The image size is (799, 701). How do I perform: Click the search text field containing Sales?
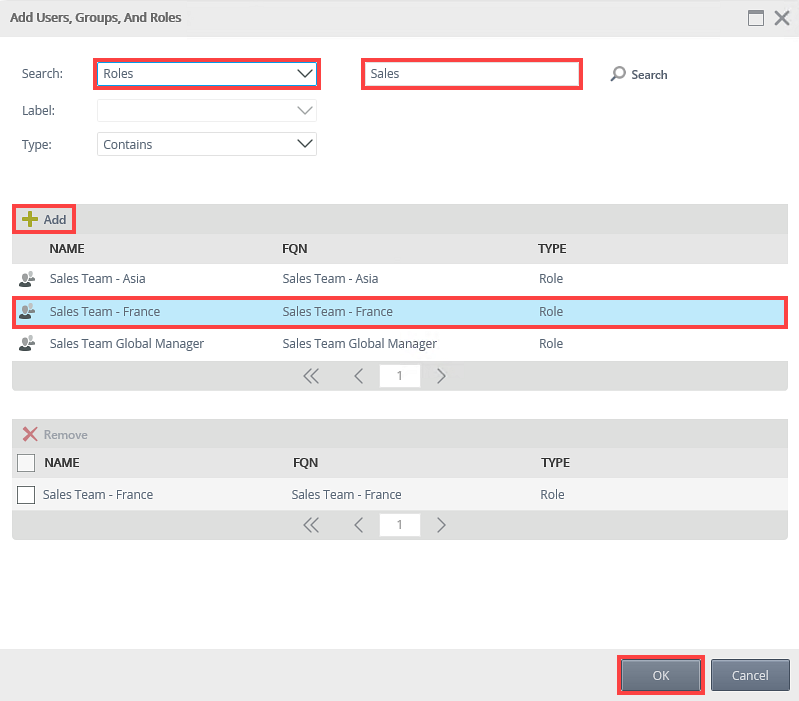(x=471, y=74)
